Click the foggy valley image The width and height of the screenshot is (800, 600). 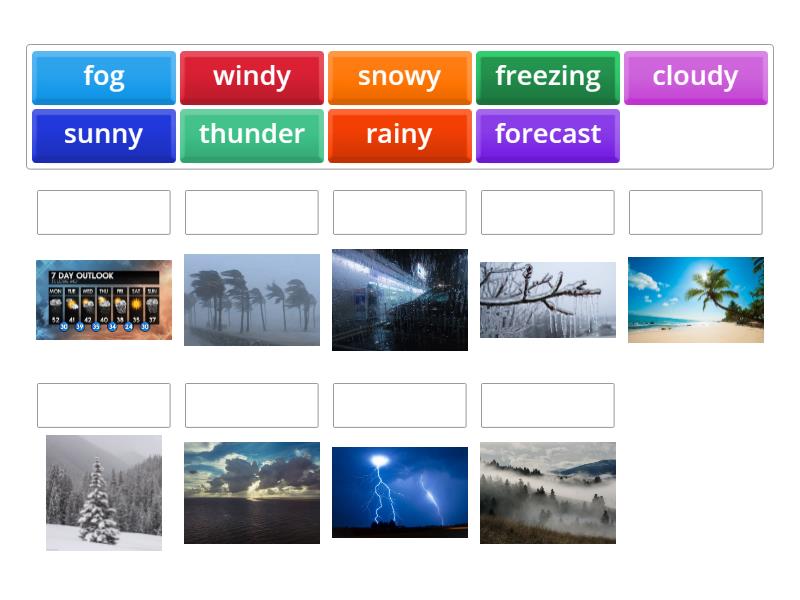pos(547,492)
